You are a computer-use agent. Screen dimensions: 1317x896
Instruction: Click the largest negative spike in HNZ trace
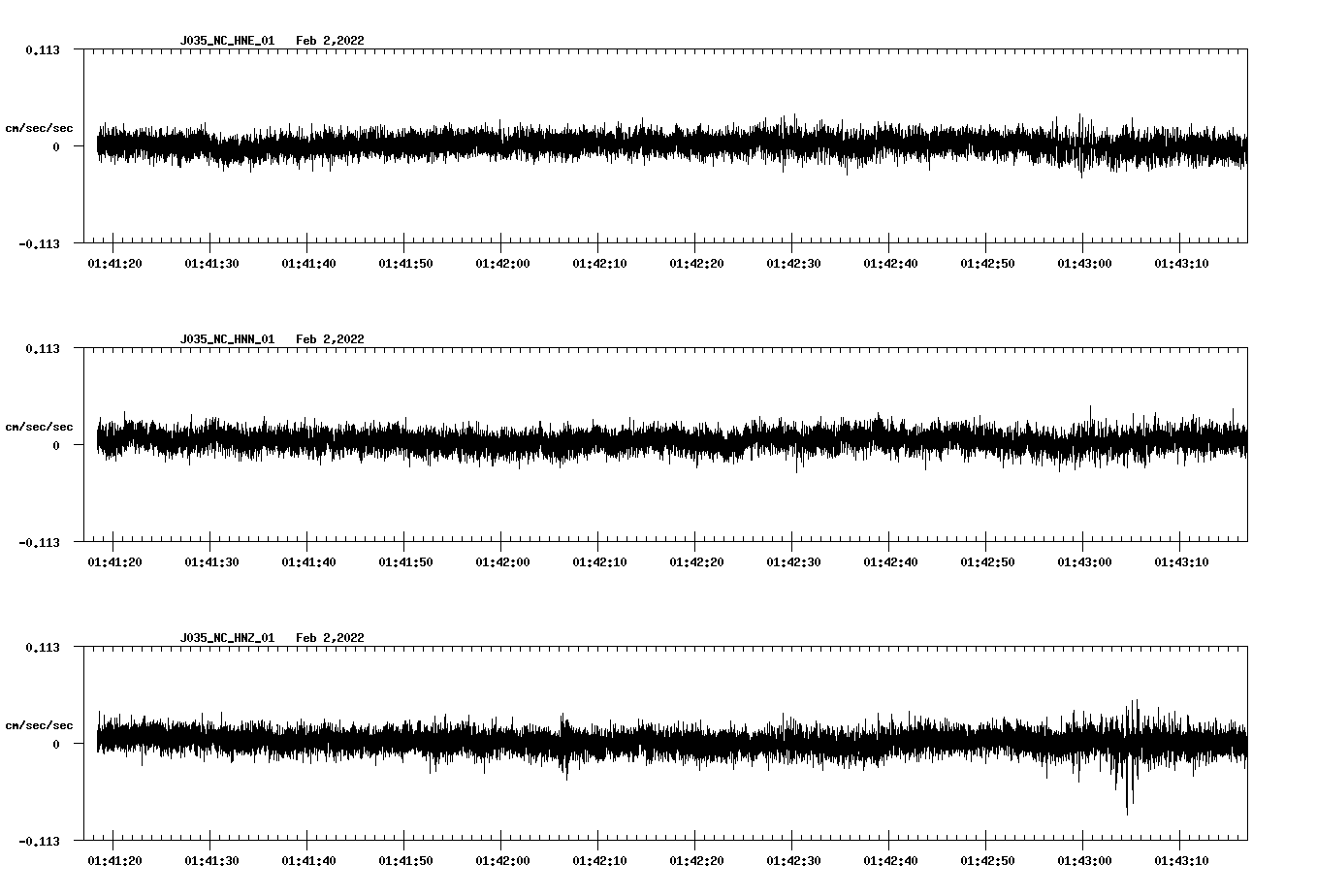click(1127, 811)
